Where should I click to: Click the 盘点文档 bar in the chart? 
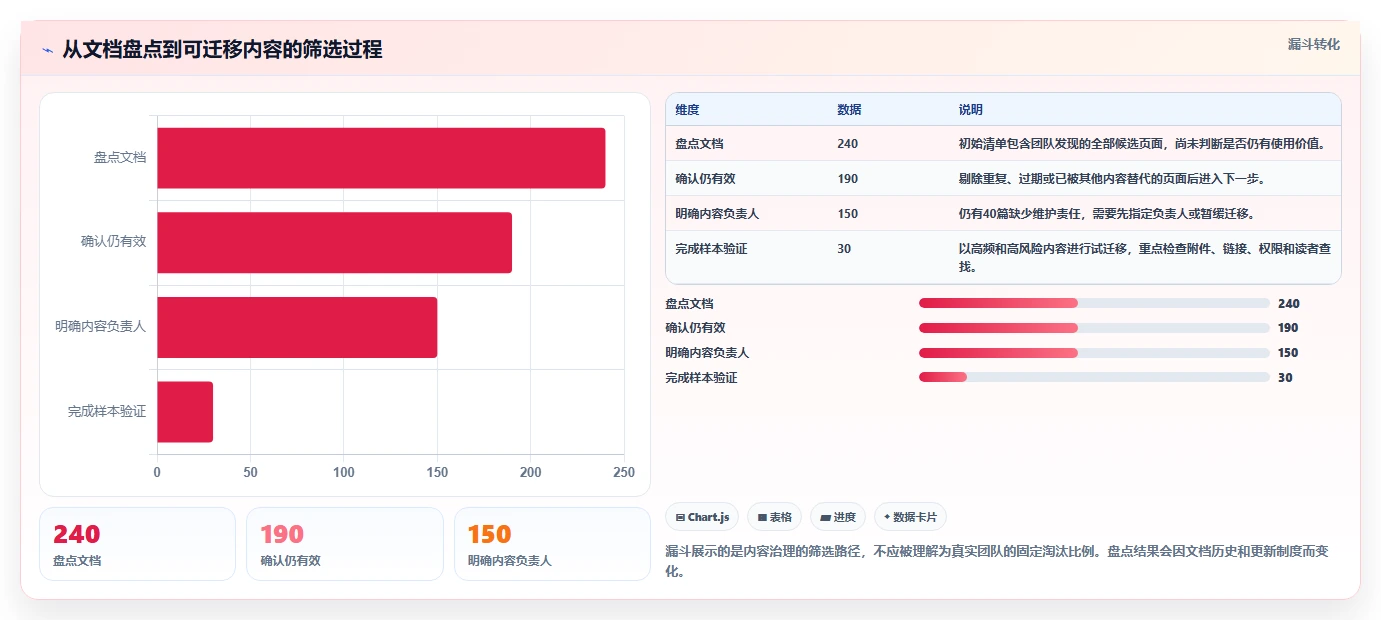[381, 158]
